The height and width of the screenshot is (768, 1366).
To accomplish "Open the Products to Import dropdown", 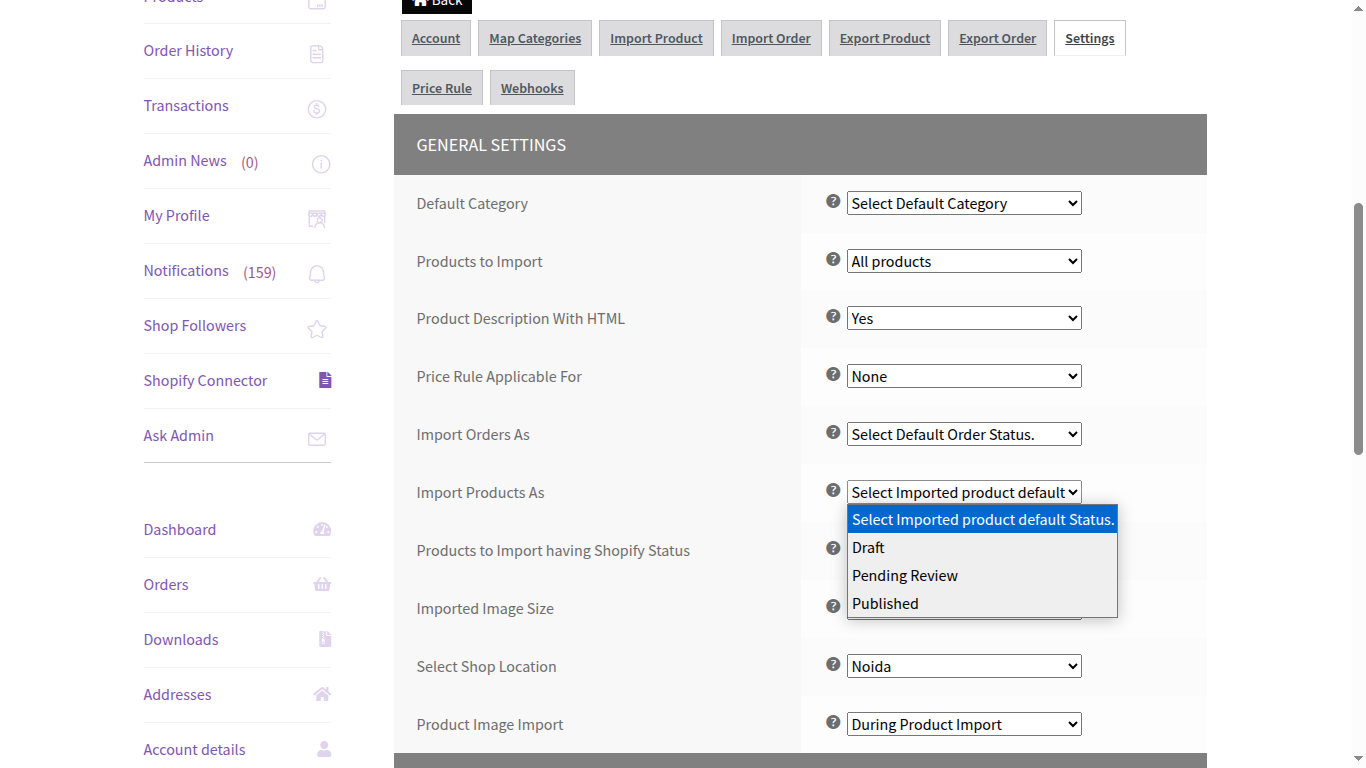I will 963,261.
